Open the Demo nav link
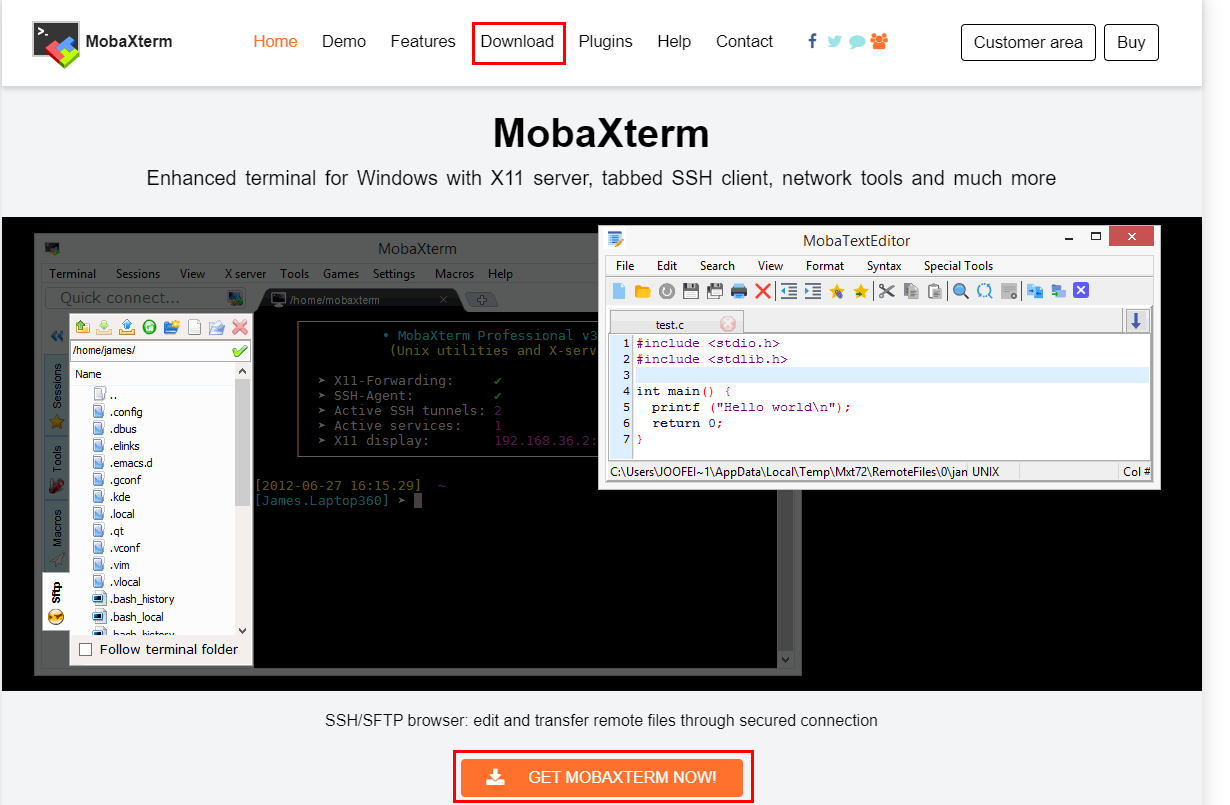1230x805 pixels. tap(344, 42)
